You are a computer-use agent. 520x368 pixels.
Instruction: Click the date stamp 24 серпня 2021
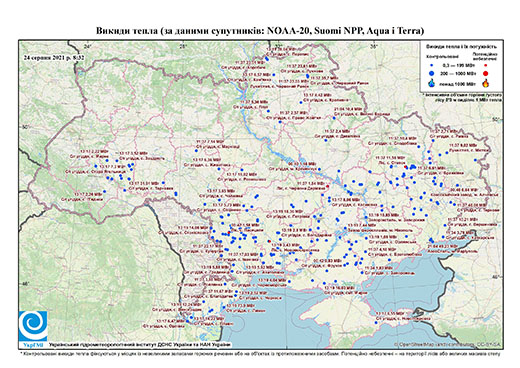click(x=54, y=57)
